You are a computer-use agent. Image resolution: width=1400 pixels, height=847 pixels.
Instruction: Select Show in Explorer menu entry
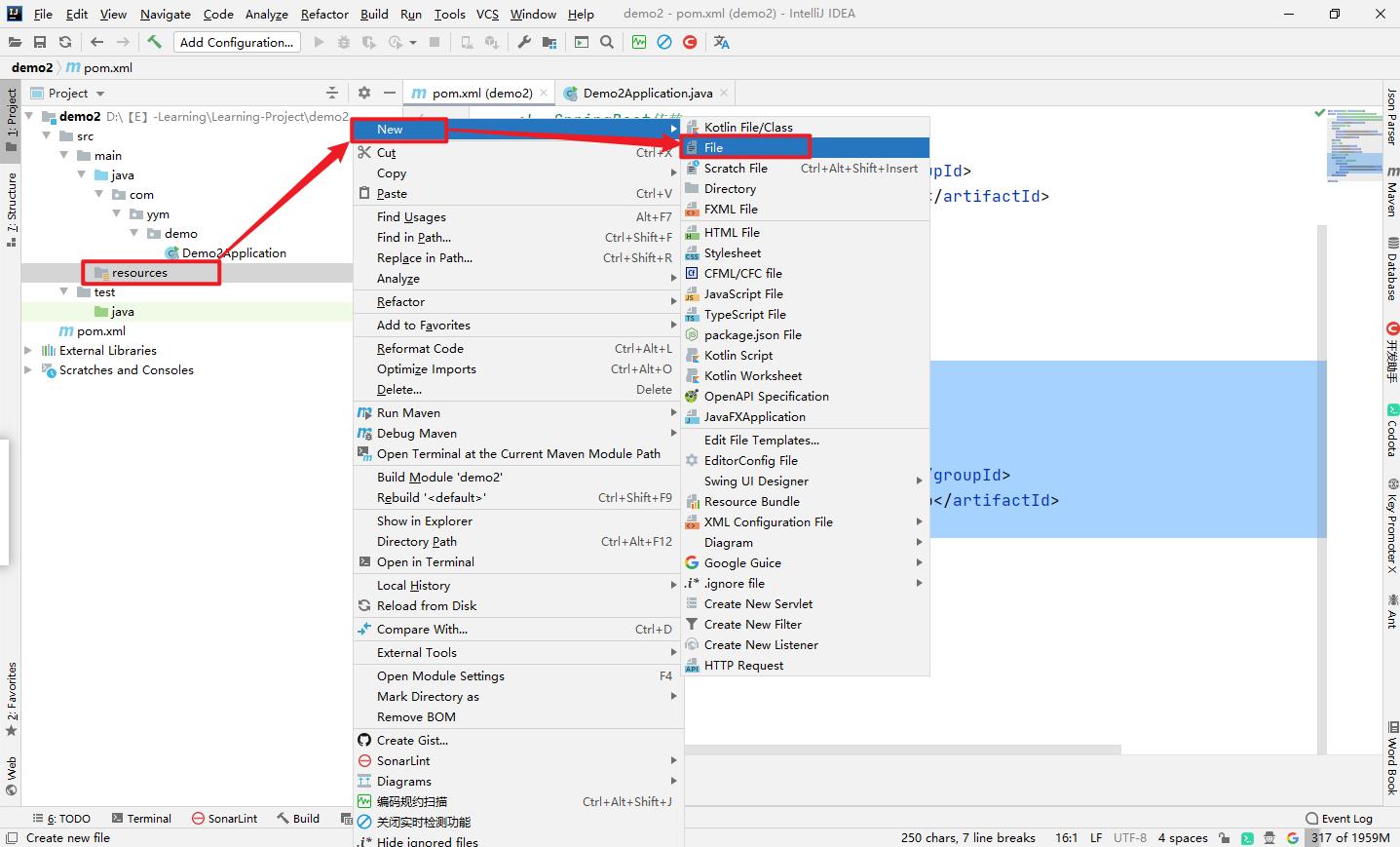(x=517, y=520)
